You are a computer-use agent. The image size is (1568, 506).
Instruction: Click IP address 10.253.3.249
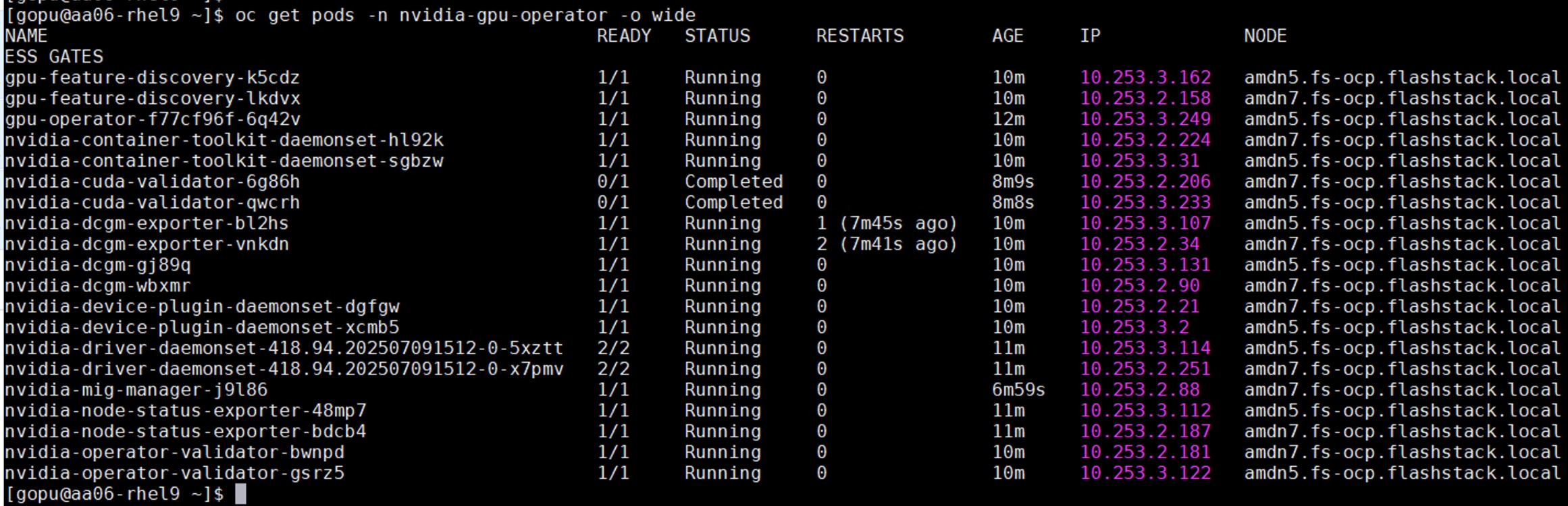[1145, 119]
